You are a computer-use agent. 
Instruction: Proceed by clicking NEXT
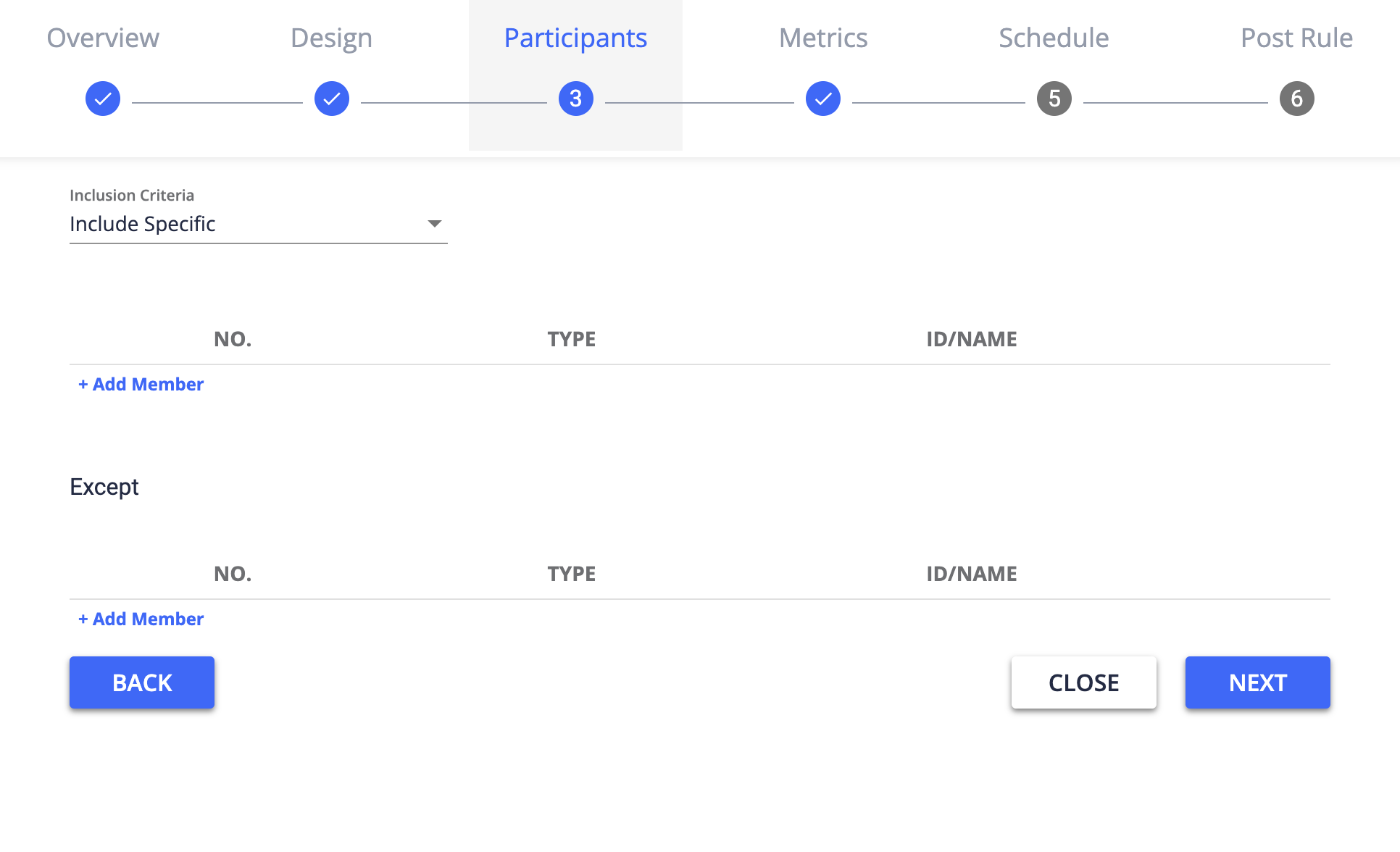click(1257, 682)
